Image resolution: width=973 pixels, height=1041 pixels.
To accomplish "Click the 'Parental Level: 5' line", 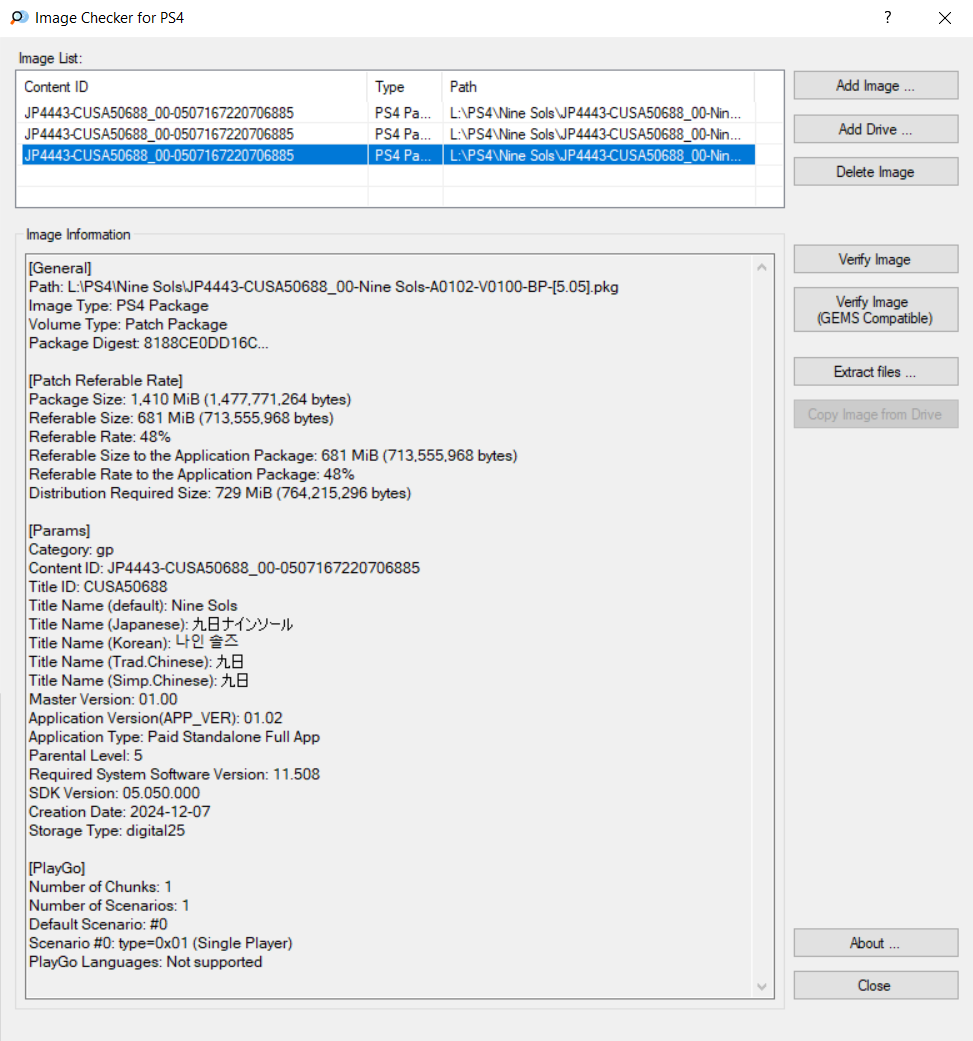I will pyautogui.click(x=85, y=756).
